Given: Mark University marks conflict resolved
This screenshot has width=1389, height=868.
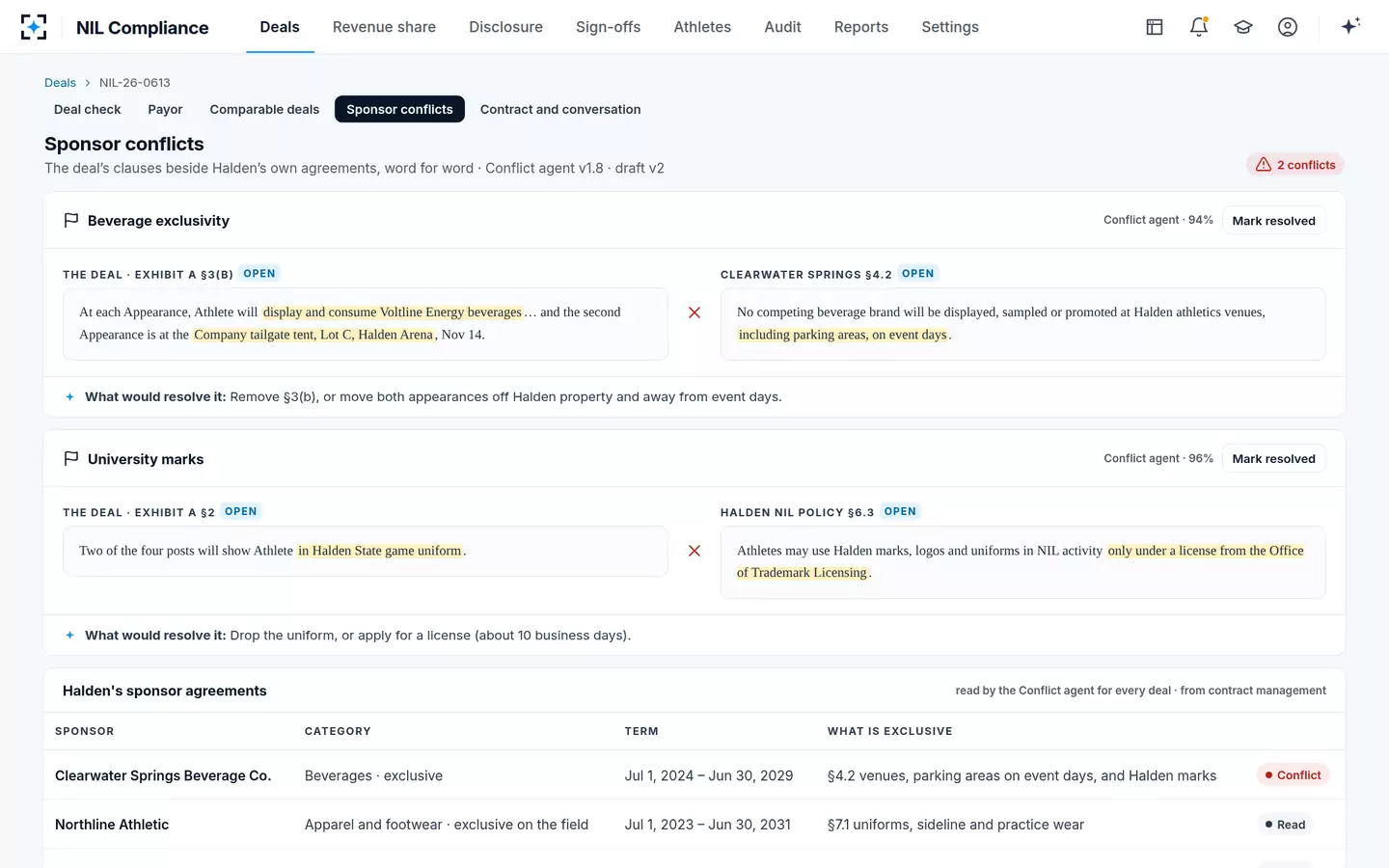Looking at the screenshot, I should (1273, 458).
